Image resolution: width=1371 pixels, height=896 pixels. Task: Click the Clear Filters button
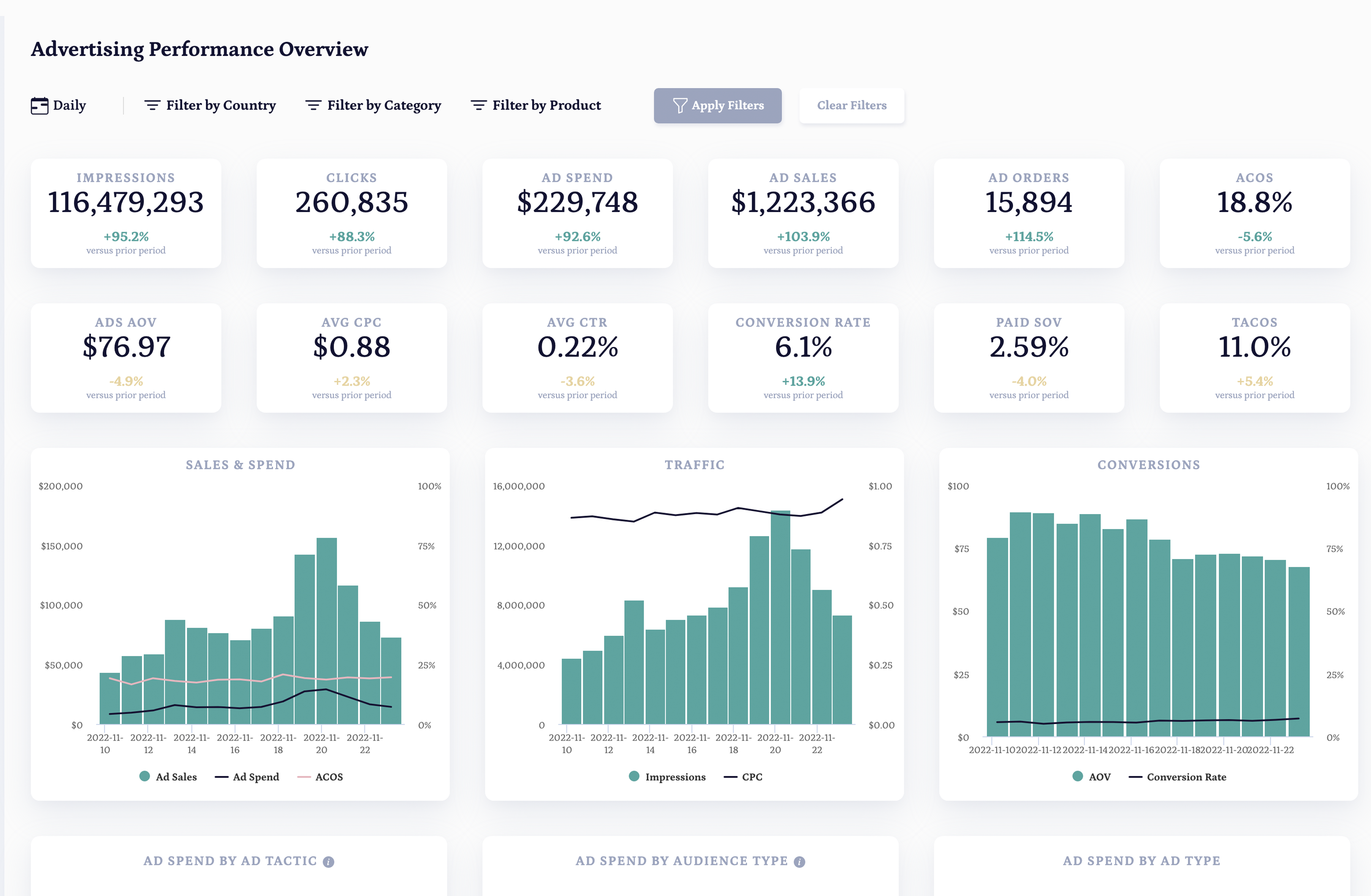click(x=852, y=106)
